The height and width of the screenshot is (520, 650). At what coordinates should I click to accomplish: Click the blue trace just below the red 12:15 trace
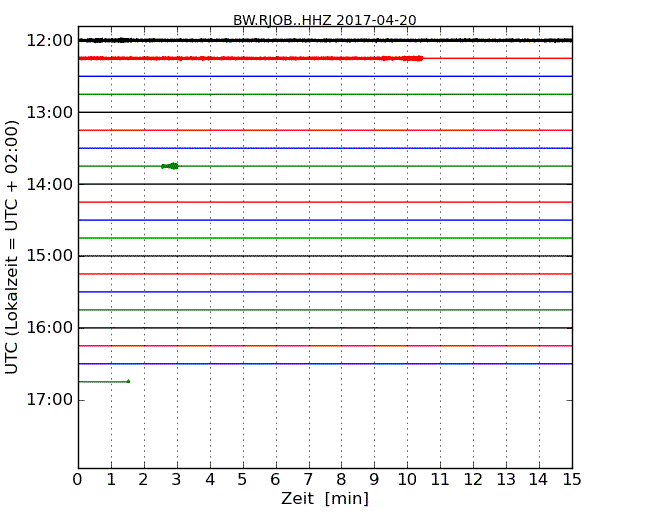tap(325, 77)
